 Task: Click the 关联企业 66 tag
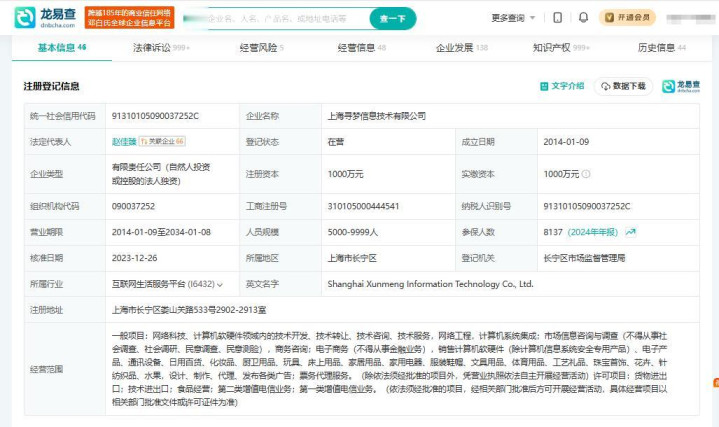point(162,142)
